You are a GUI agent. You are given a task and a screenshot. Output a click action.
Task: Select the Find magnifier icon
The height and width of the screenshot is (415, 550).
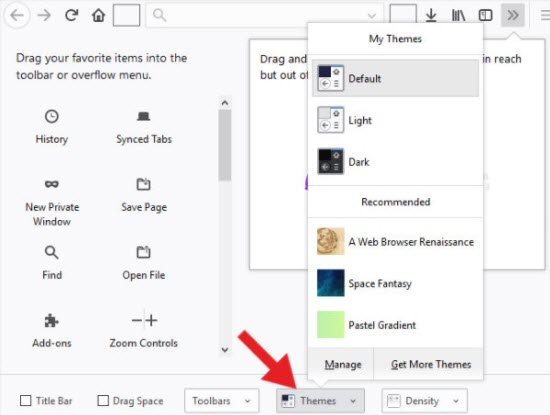[x=52, y=252]
